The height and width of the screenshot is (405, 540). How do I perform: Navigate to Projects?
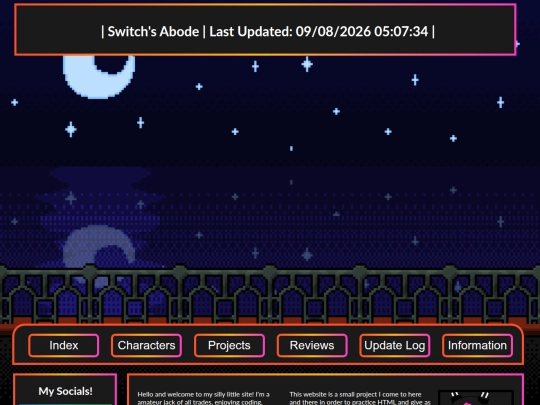229,345
